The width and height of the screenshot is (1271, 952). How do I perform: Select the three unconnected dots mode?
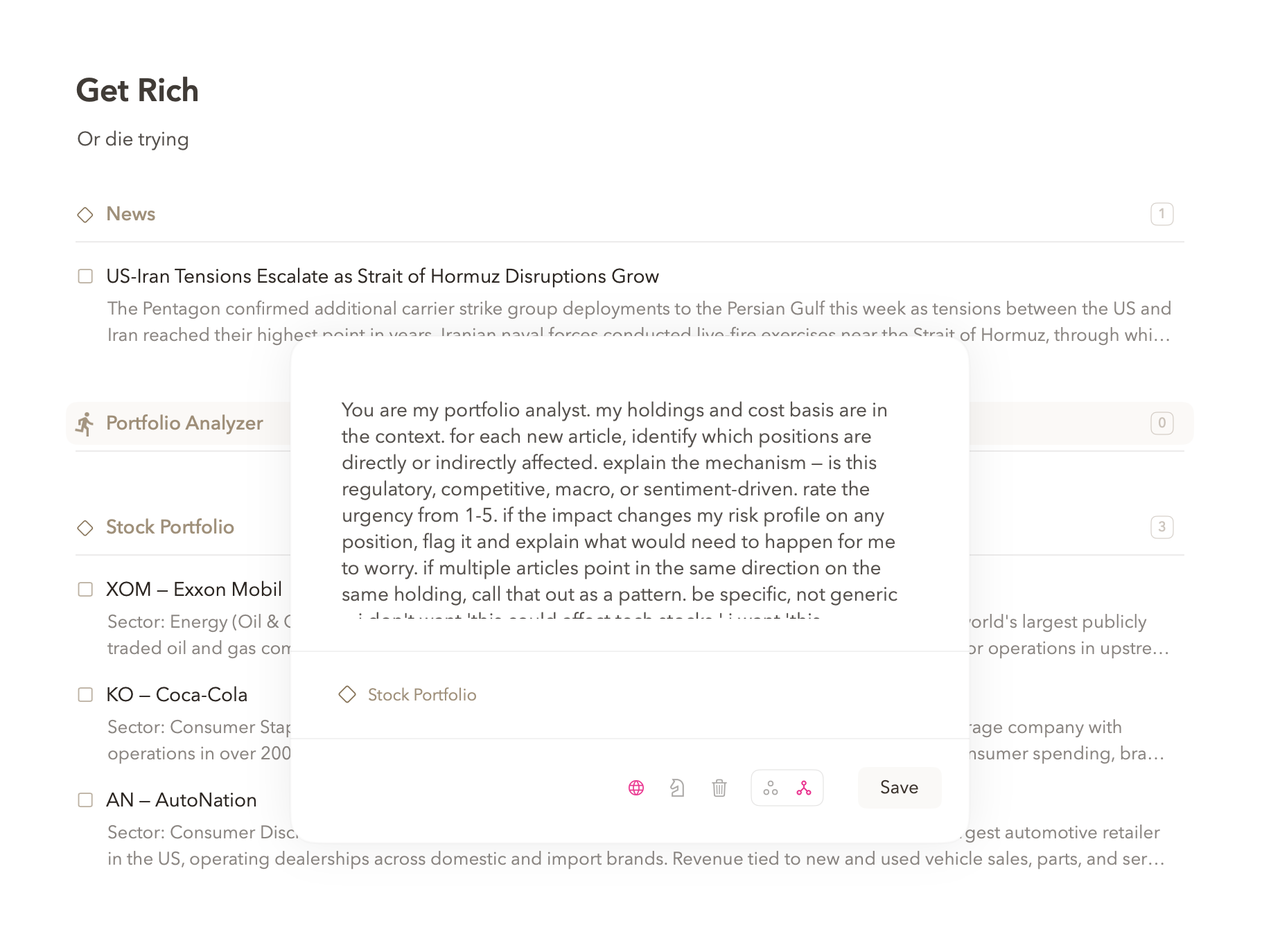pyautogui.click(x=771, y=788)
